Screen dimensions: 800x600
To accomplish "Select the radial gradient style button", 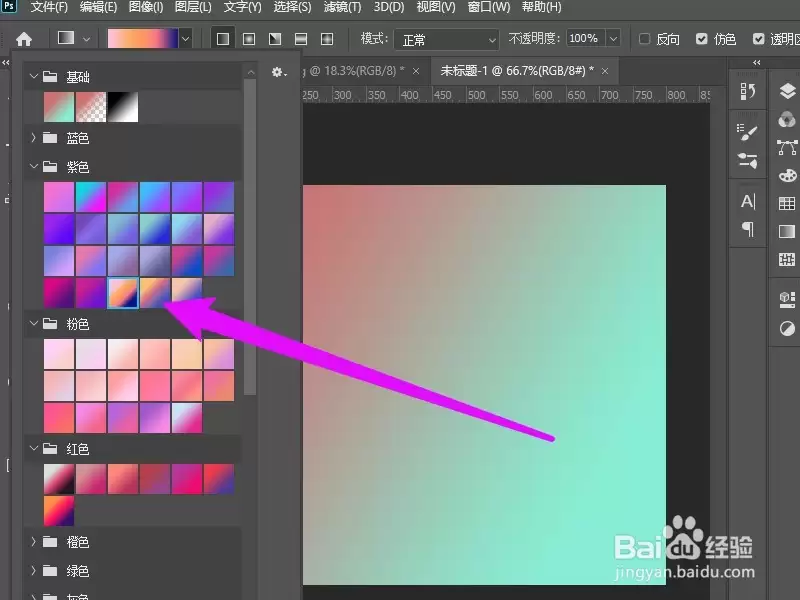I will tap(249, 39).
